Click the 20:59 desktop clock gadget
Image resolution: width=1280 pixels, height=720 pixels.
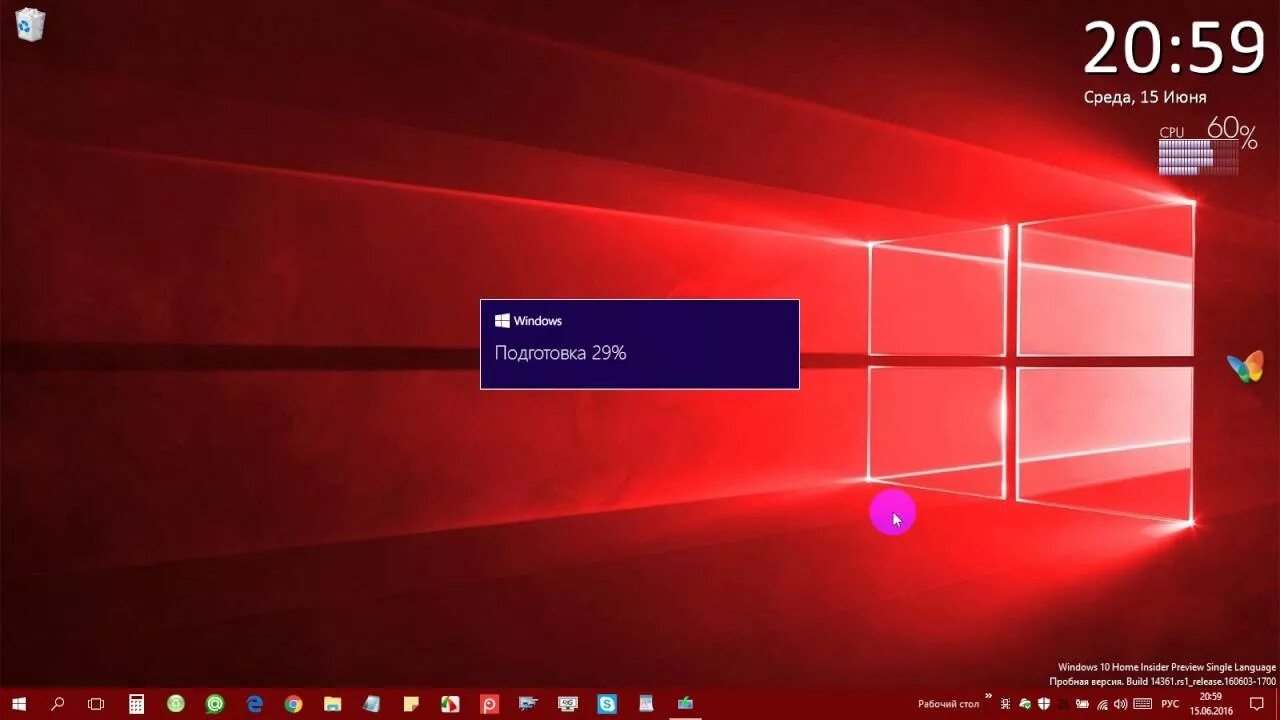[x=1175, y=48]
